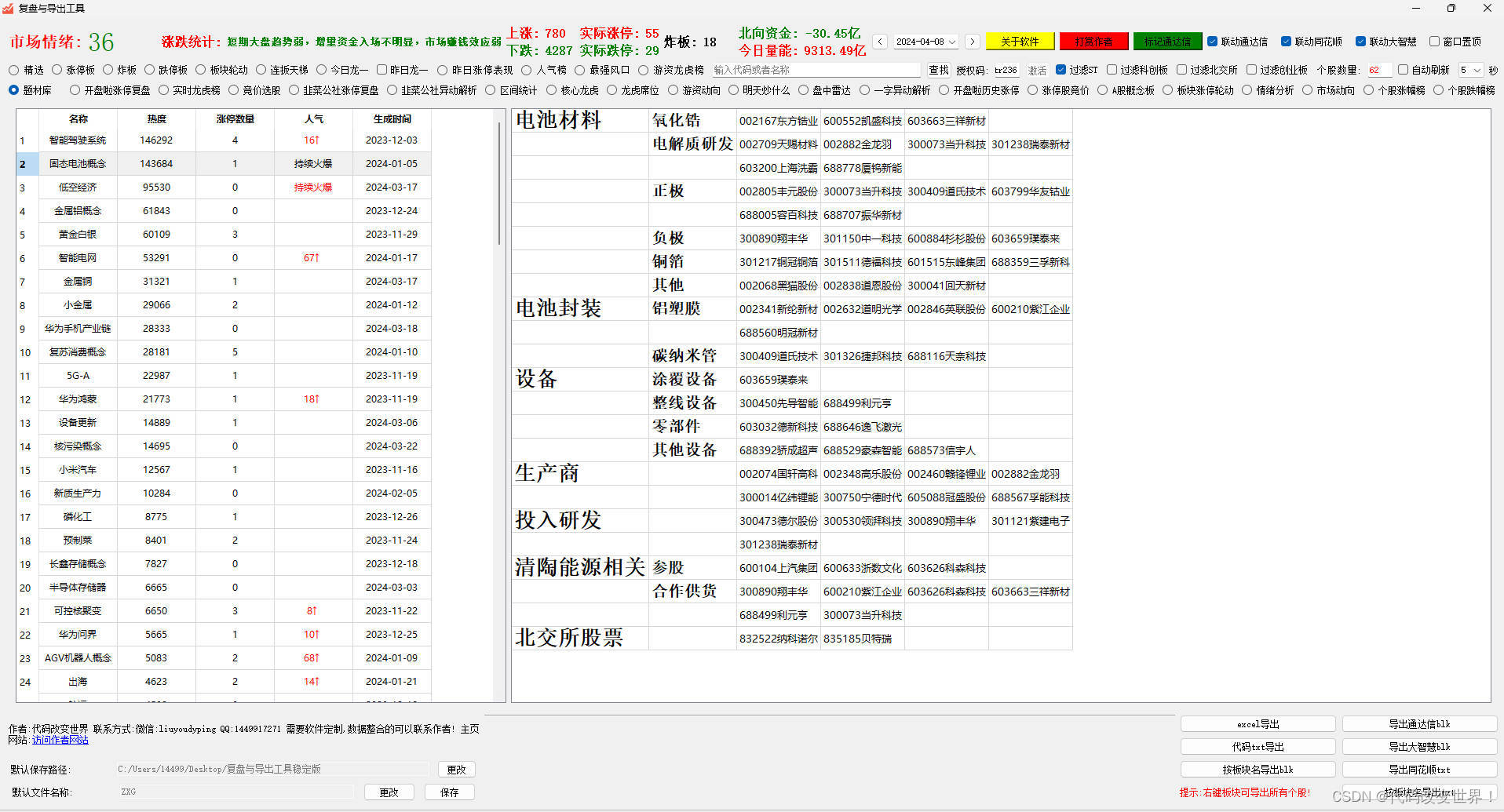Click the 更改 button next to save path
The image size is (1504, 812).
(456, 770)
